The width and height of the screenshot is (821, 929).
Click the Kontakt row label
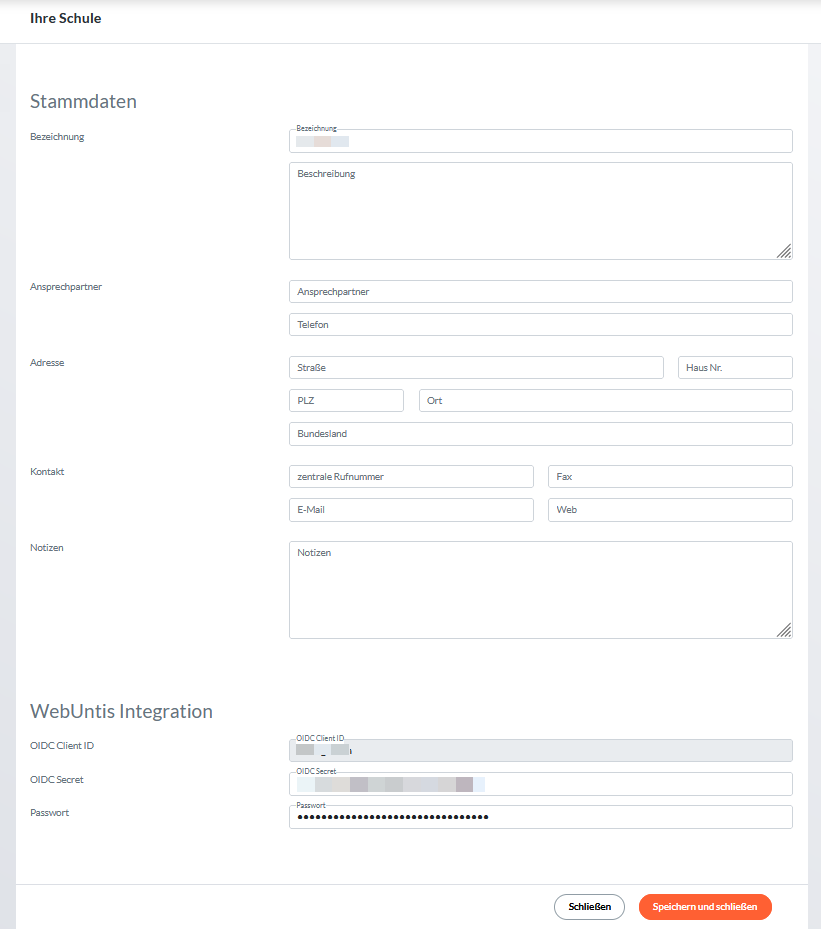47,472
